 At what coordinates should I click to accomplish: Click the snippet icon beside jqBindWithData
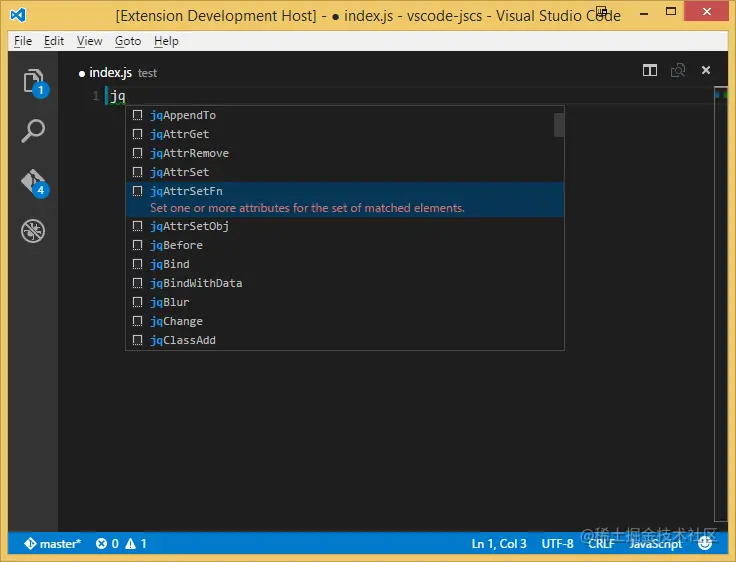[x=137, y=283]
